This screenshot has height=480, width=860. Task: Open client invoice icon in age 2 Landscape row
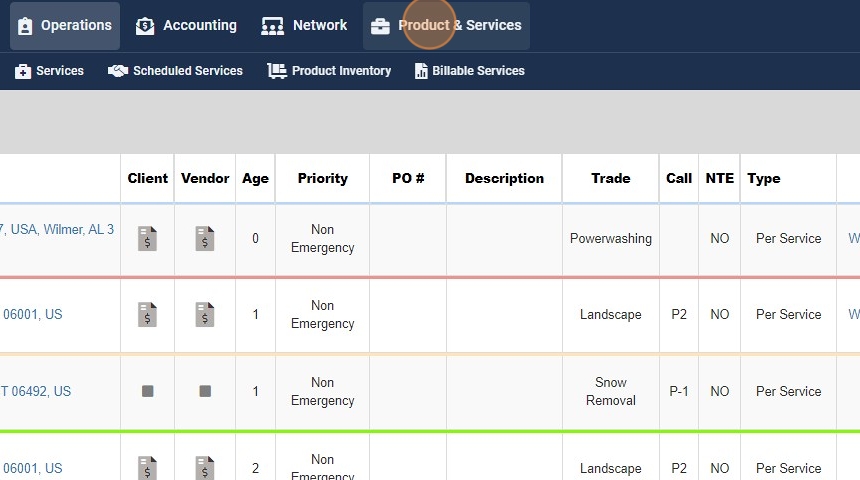[147, 468]
